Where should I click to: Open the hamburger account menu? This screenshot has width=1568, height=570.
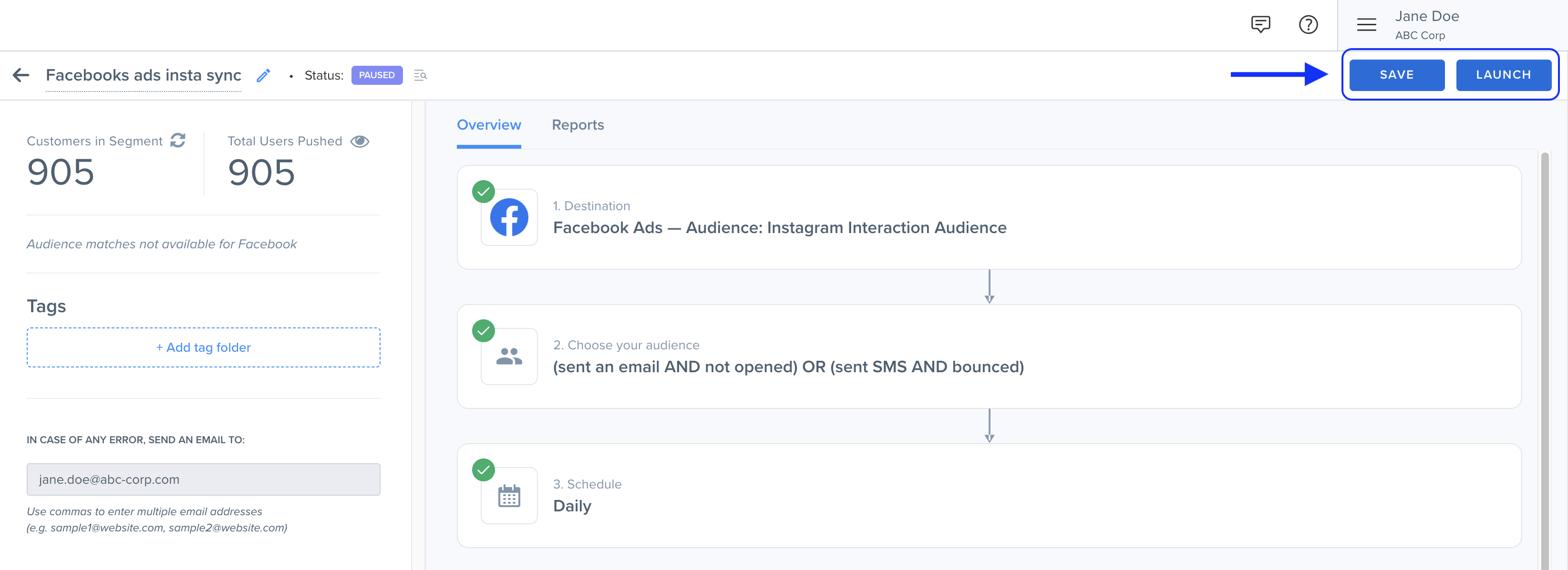point(1366,24)
